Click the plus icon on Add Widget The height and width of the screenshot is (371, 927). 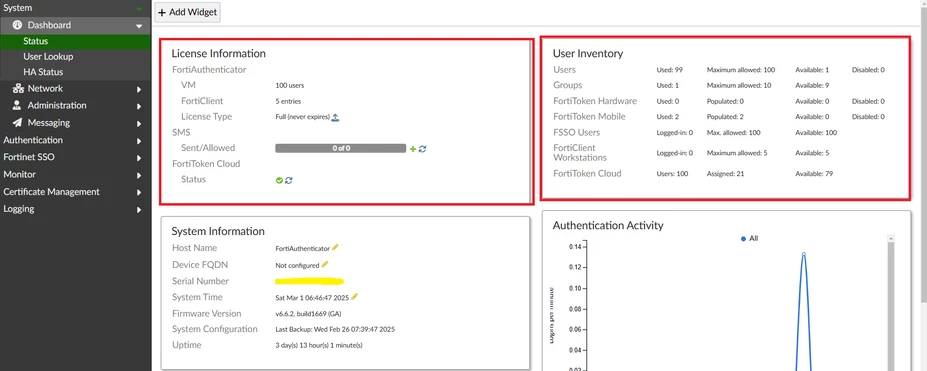point(162,12)
